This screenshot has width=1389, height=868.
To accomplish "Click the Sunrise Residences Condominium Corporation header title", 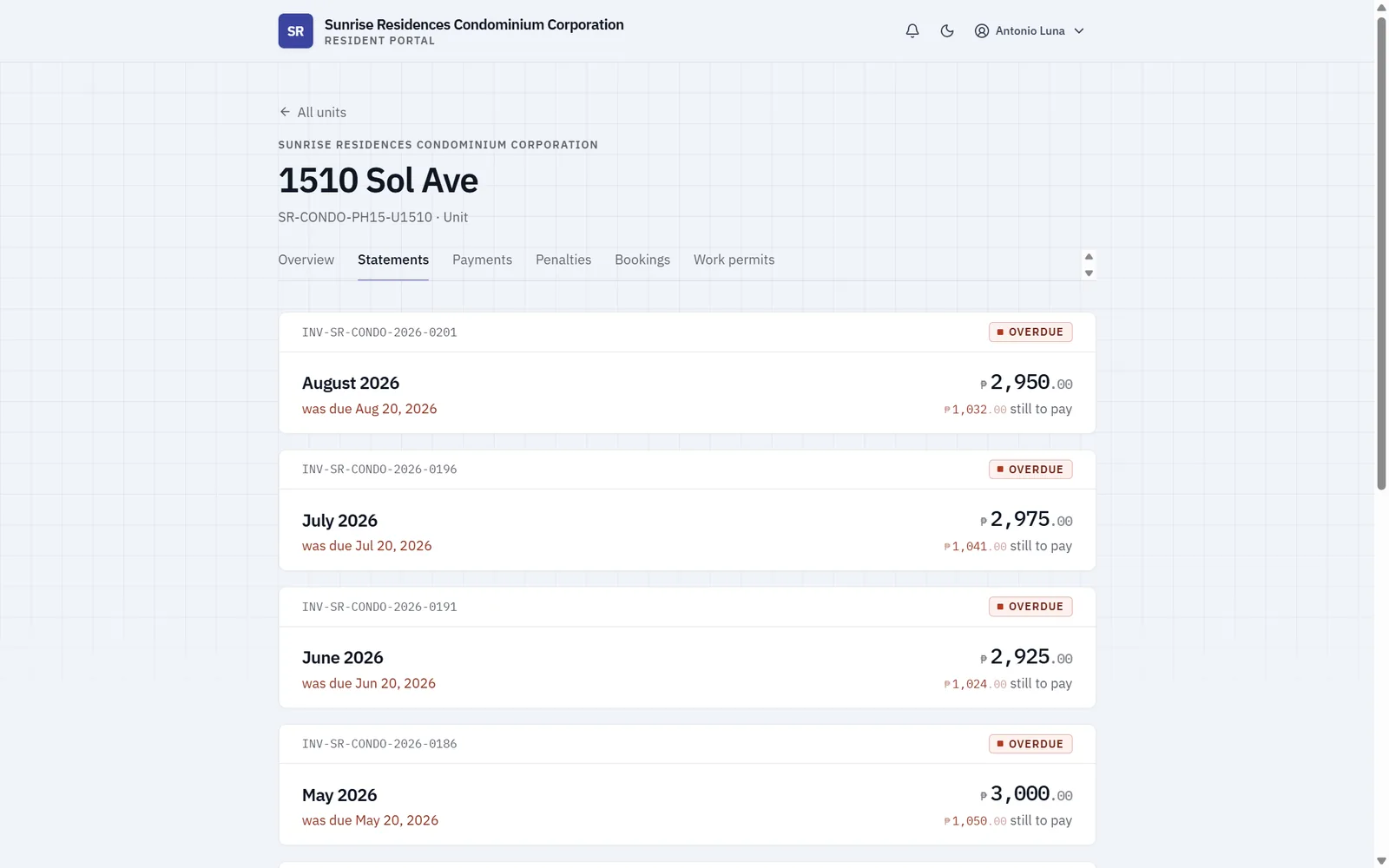I will (x=474, y=24).
